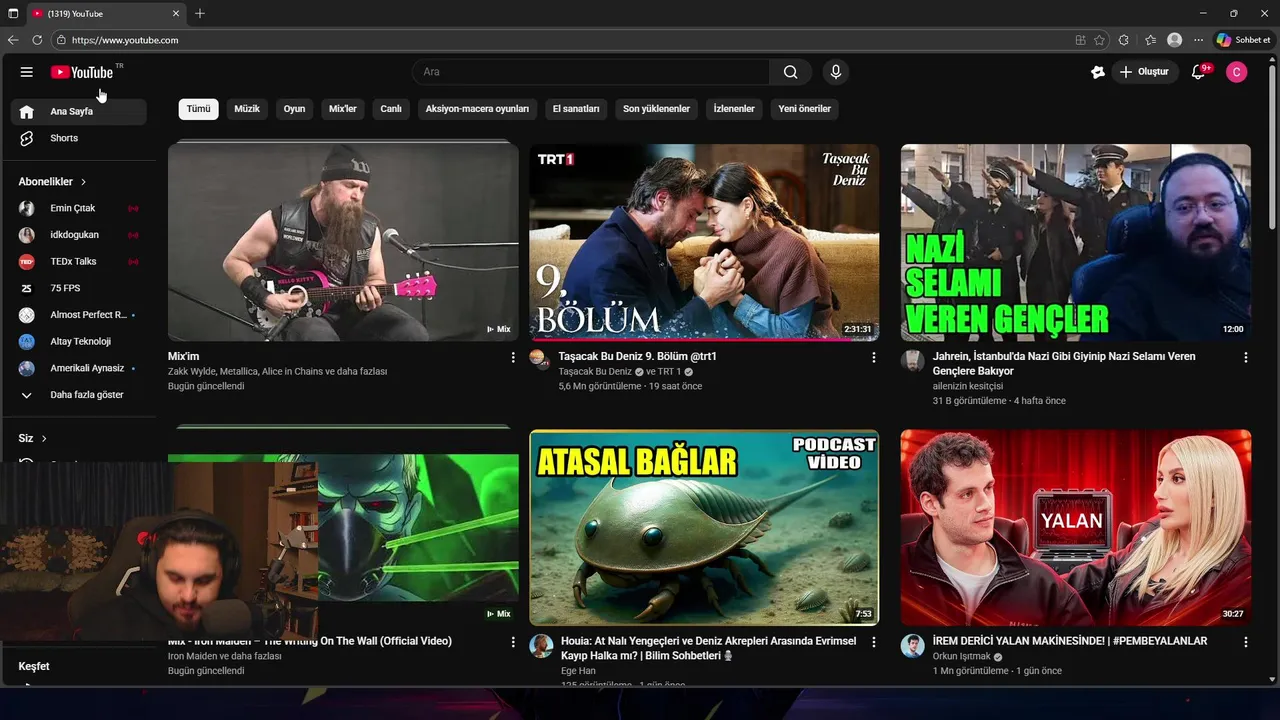
Task: Expand the Siz section
Action: (x=33, y=438)
